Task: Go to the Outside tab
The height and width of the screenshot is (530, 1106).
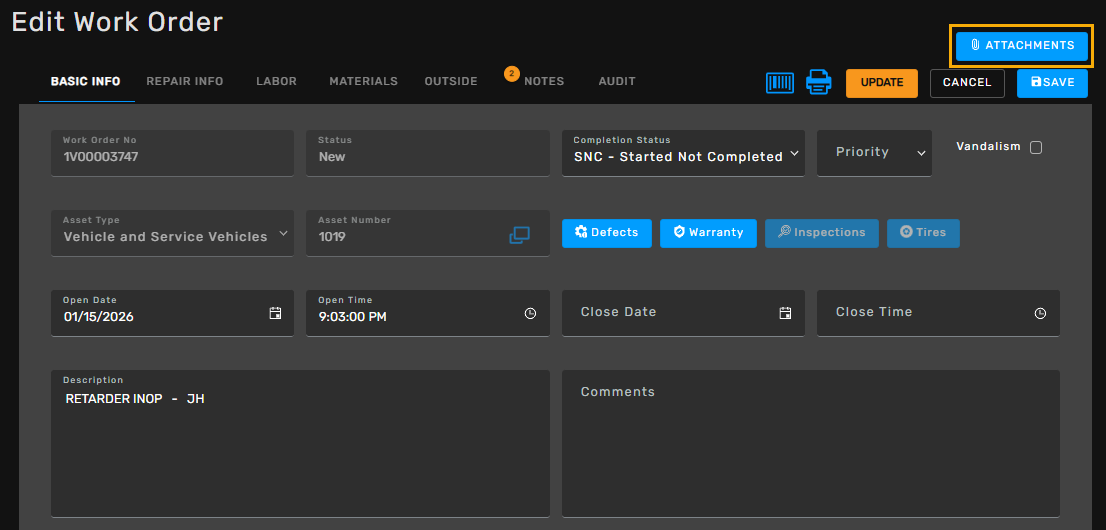Action: (451, 82)
